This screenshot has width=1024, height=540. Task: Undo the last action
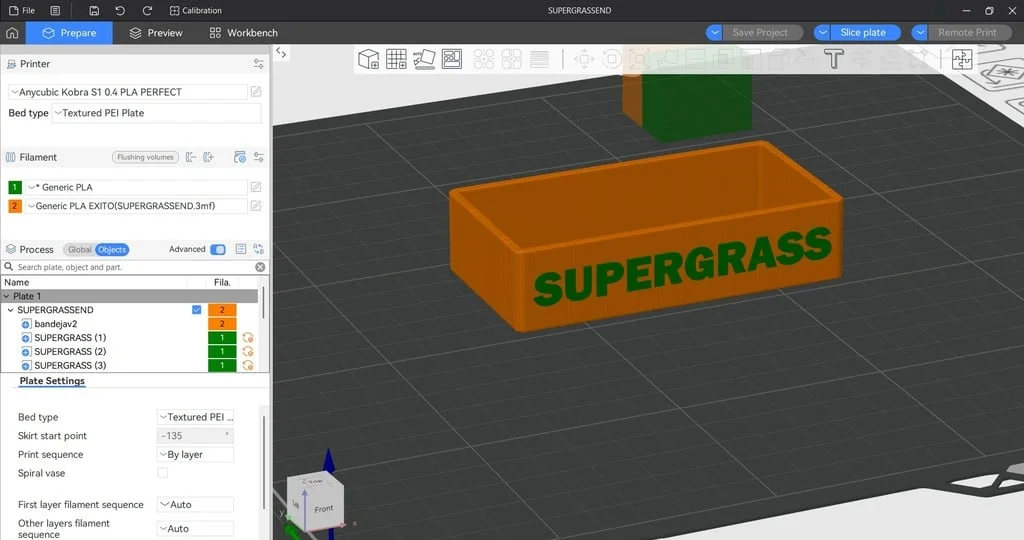pos(120,10)
